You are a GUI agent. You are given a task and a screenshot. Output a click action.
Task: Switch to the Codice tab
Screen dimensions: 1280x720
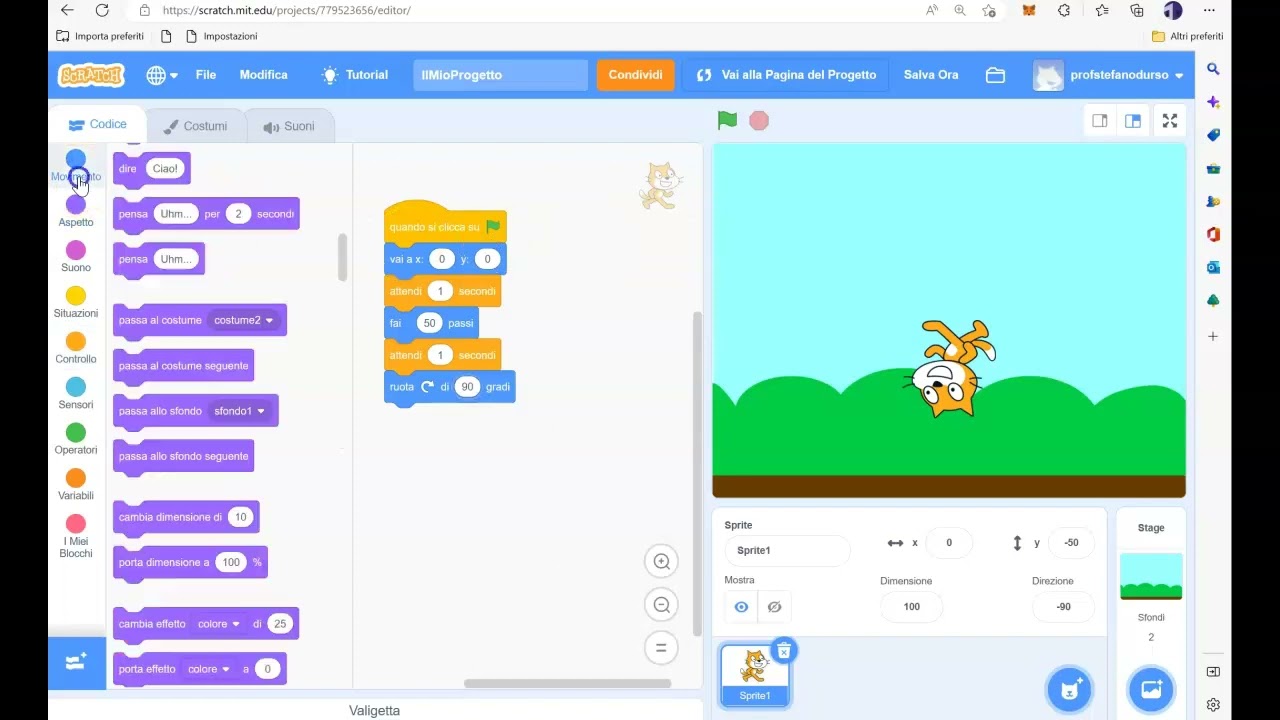[98, 125]
